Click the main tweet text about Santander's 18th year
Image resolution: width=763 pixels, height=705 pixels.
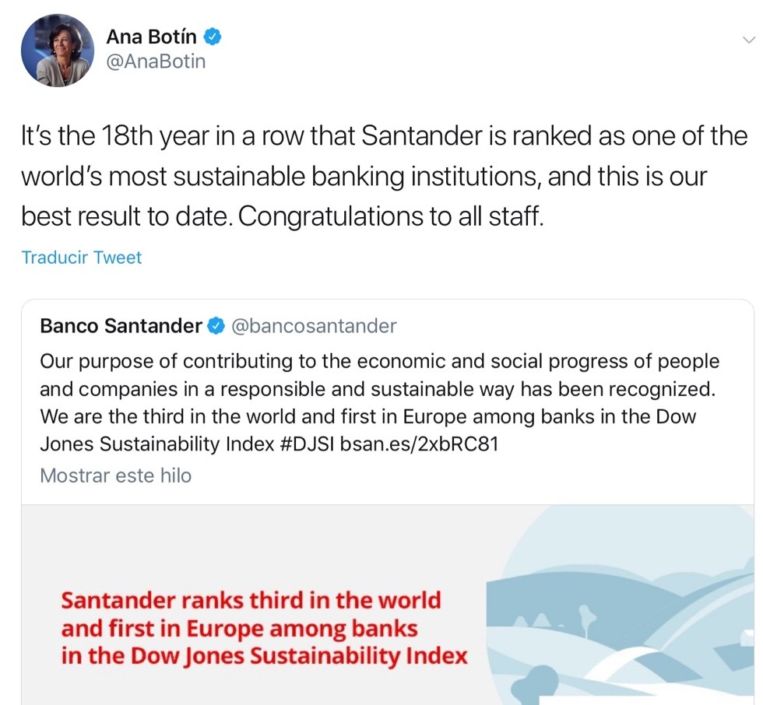(384, 176)
